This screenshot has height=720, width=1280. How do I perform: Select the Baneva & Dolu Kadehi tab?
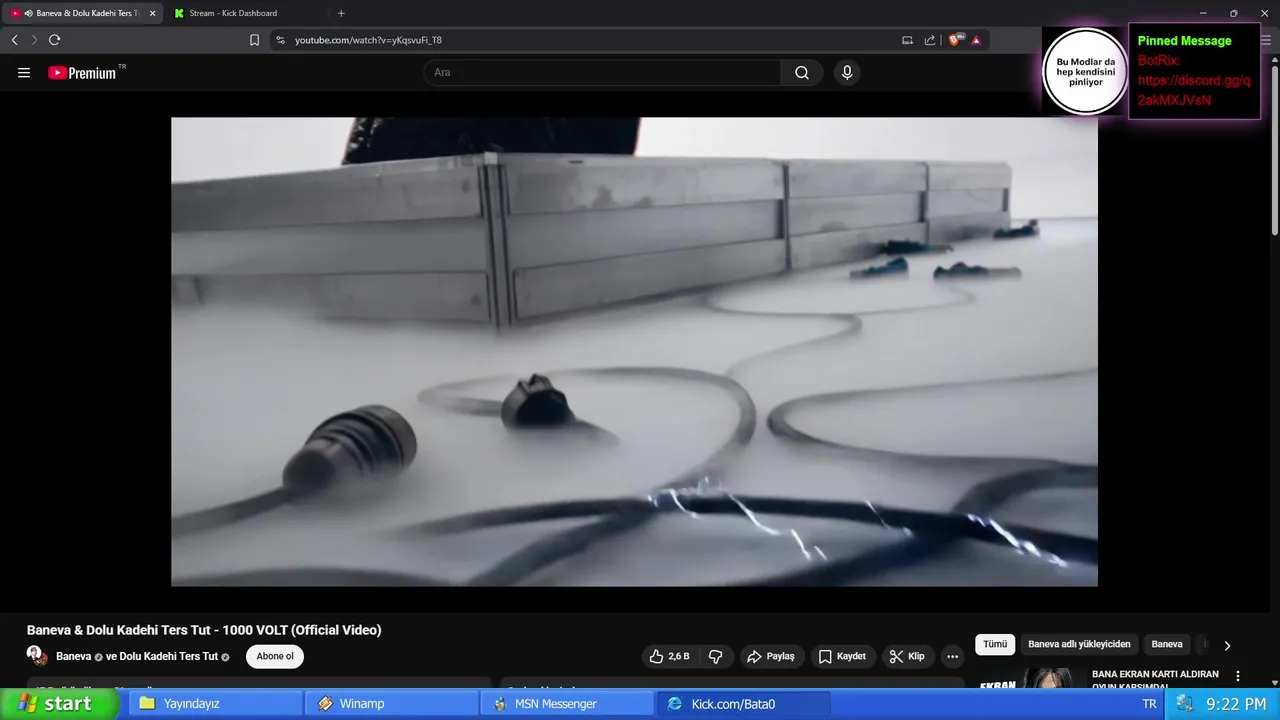pyautogui.click(x=83, y=13)
